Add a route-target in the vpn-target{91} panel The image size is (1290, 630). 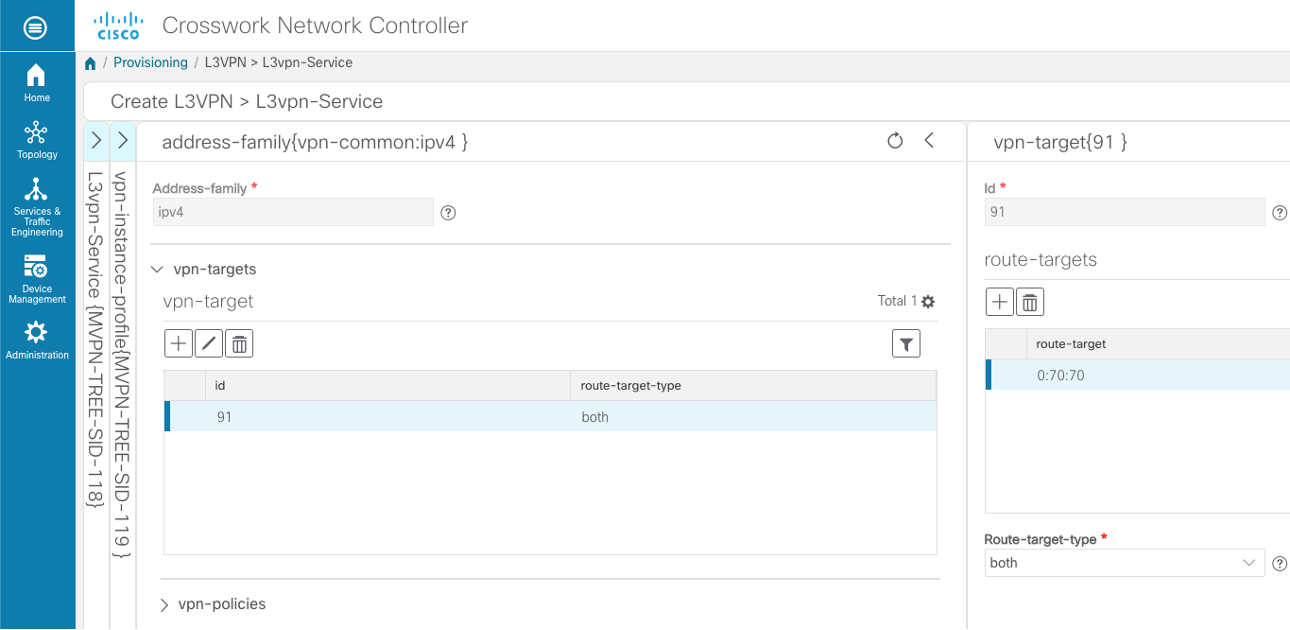coord(999,301)
